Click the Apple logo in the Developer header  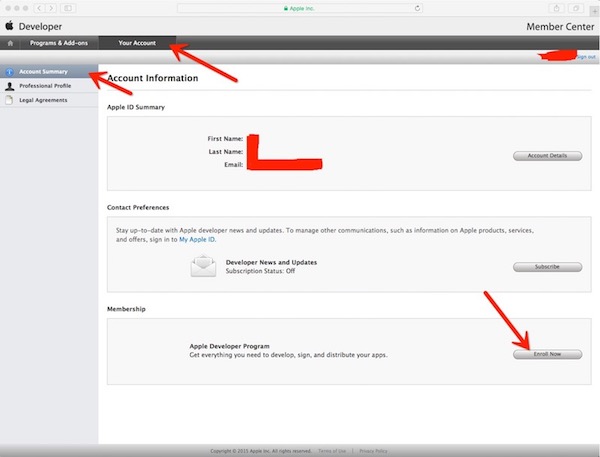click(9, 25)
